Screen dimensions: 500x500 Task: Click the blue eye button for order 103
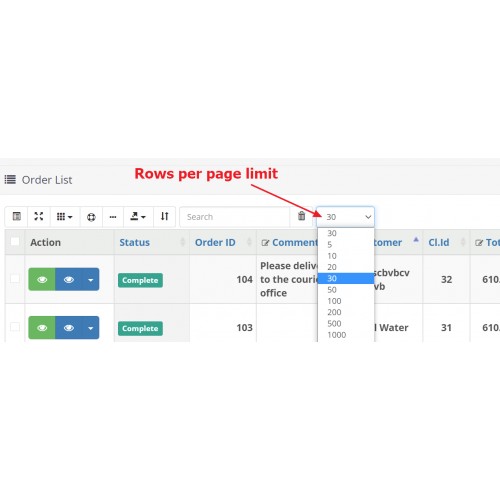pyautogui.click(x=69, y=328)
